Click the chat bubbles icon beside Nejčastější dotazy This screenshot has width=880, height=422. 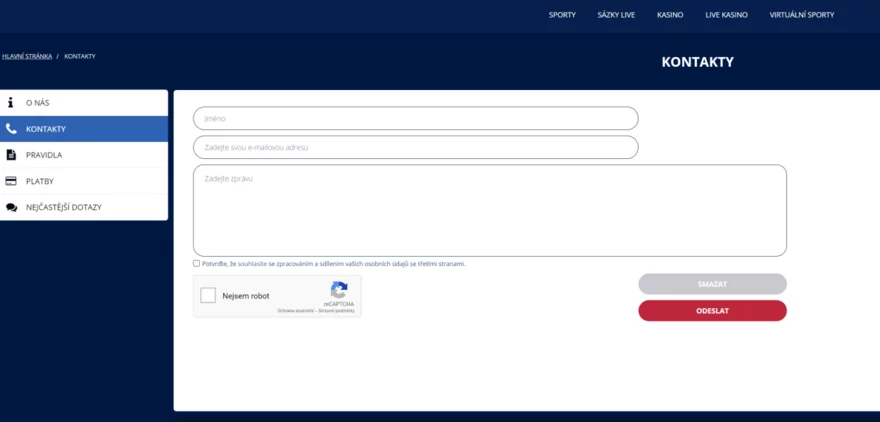pos(11,207)
